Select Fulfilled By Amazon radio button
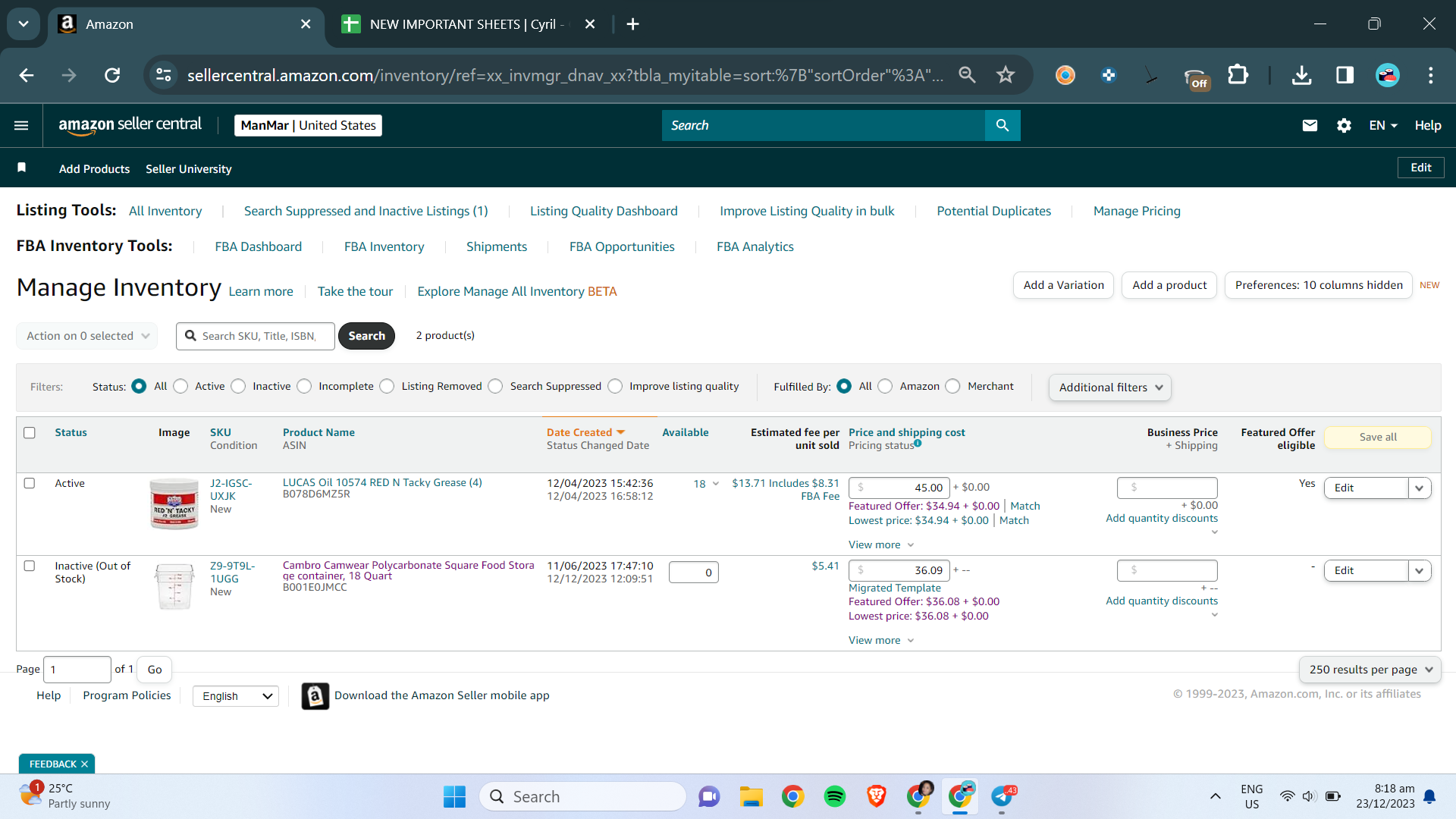The height and width of the screenshot is (819, 1456). pyautogui.click(x=885, y=386)
